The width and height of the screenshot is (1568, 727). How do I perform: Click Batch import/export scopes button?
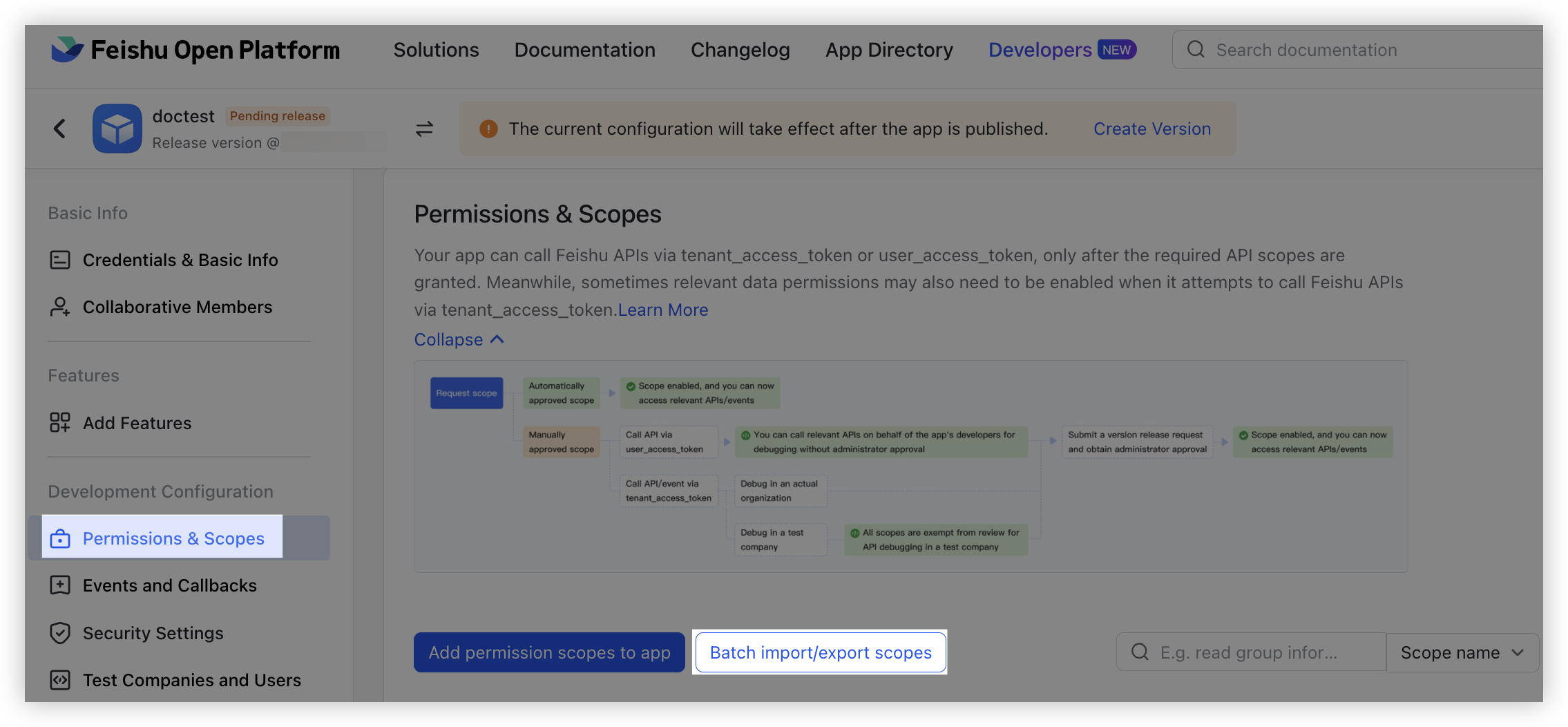[x=821, y=652]
